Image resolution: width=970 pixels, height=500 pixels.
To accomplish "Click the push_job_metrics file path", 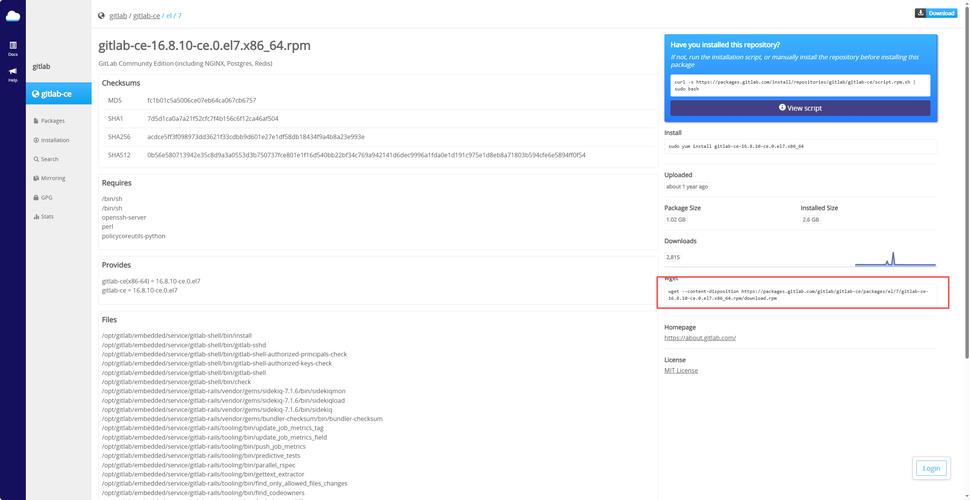I will 204,446.
